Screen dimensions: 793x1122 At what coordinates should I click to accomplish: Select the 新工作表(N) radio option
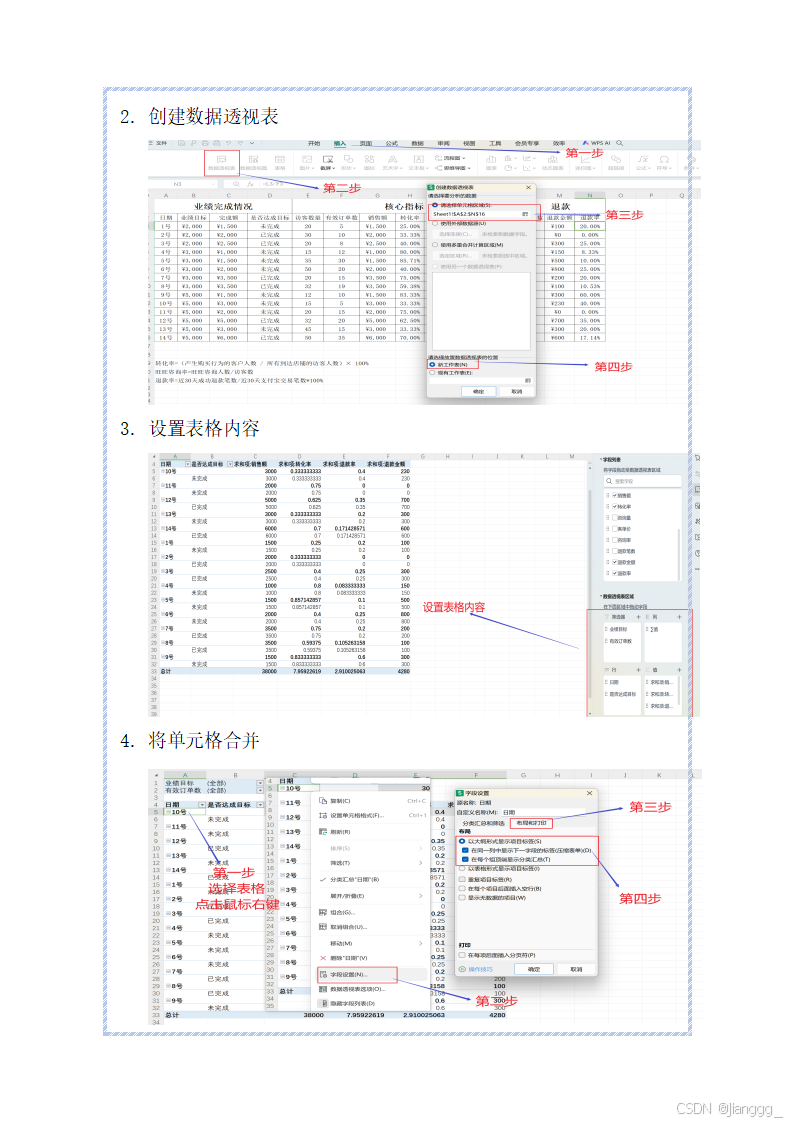432,364
